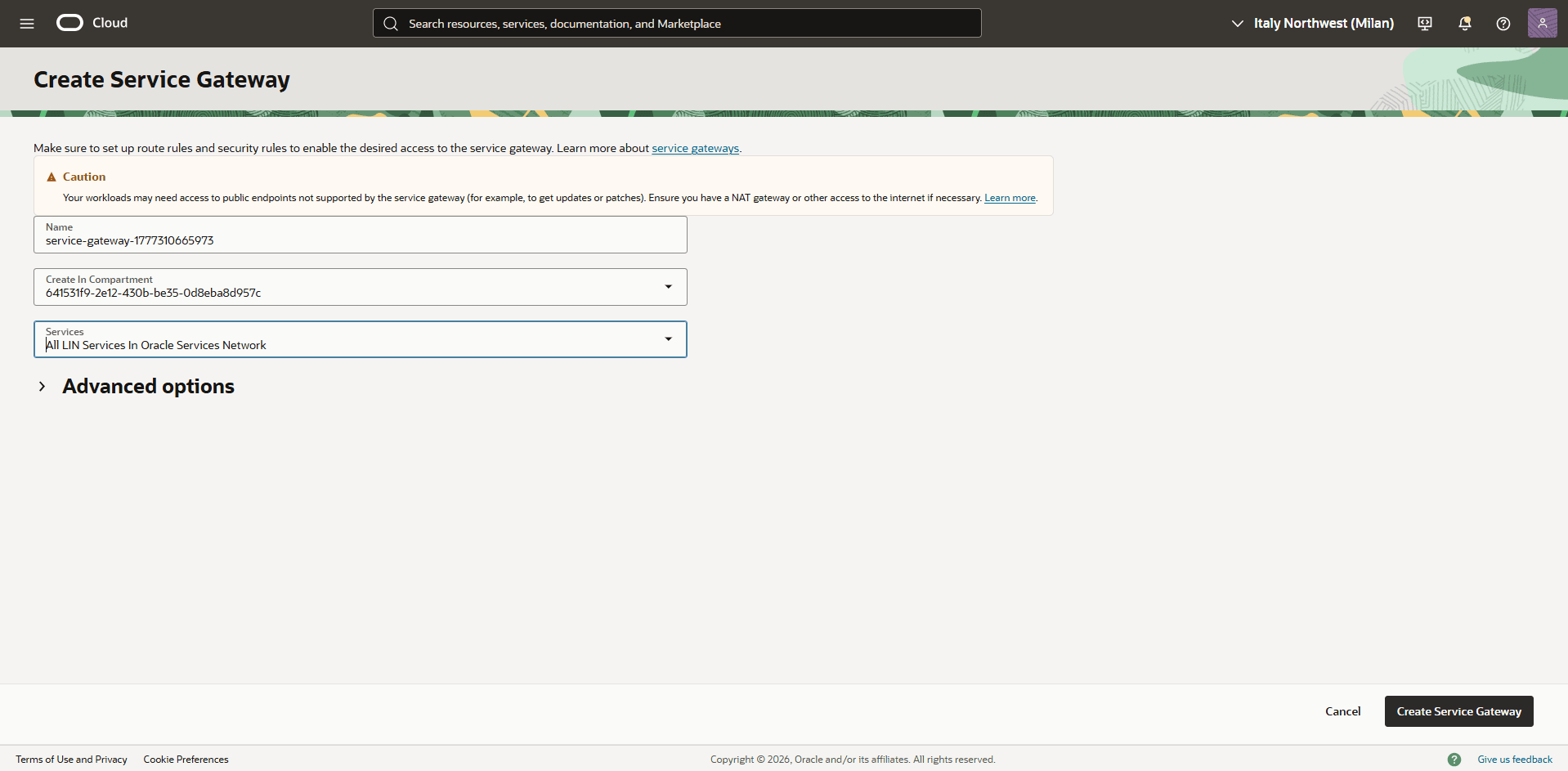This screenshot has width=1568, height=771.
Task: Open the user profile avatar menu
Action: point(1542,23)
